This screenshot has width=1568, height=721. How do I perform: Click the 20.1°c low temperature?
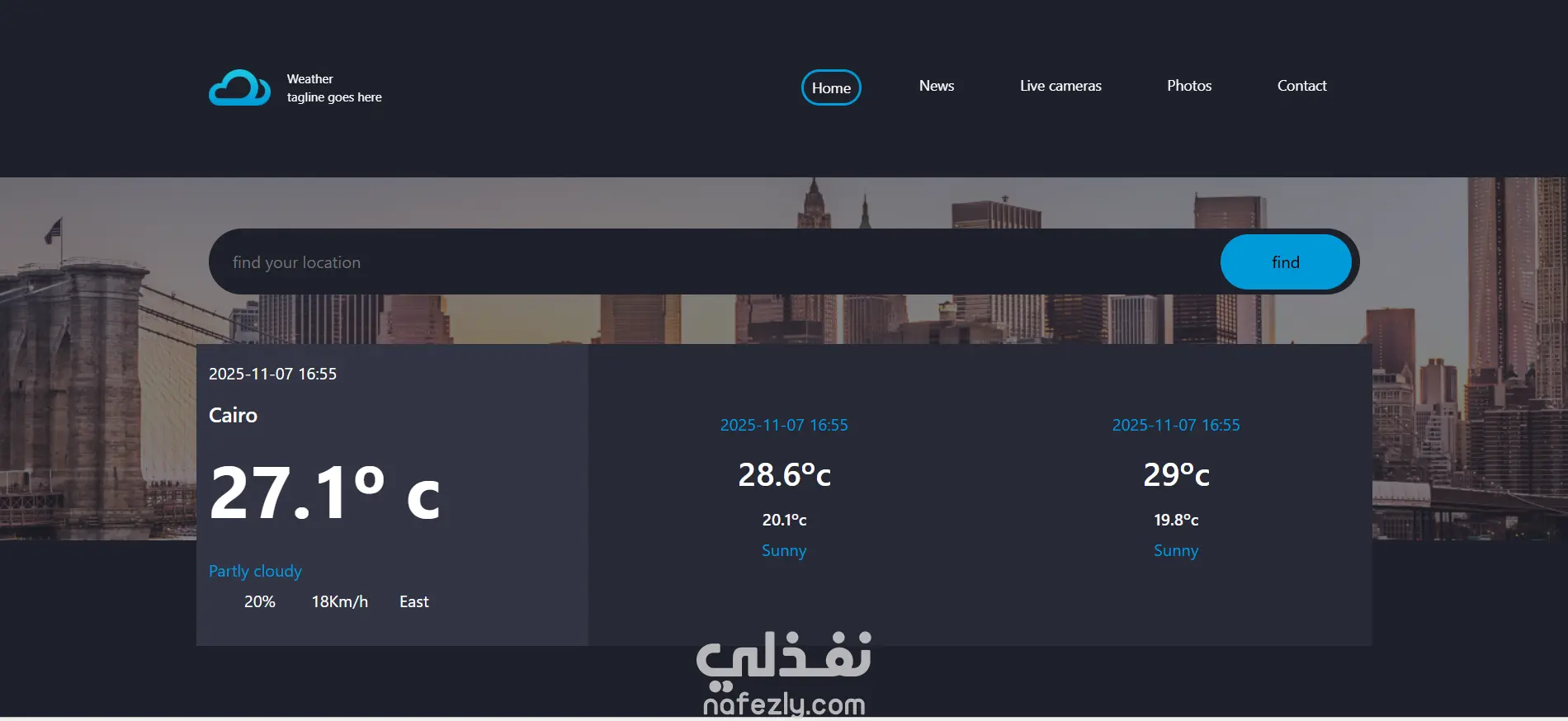(x=784, y=520)
